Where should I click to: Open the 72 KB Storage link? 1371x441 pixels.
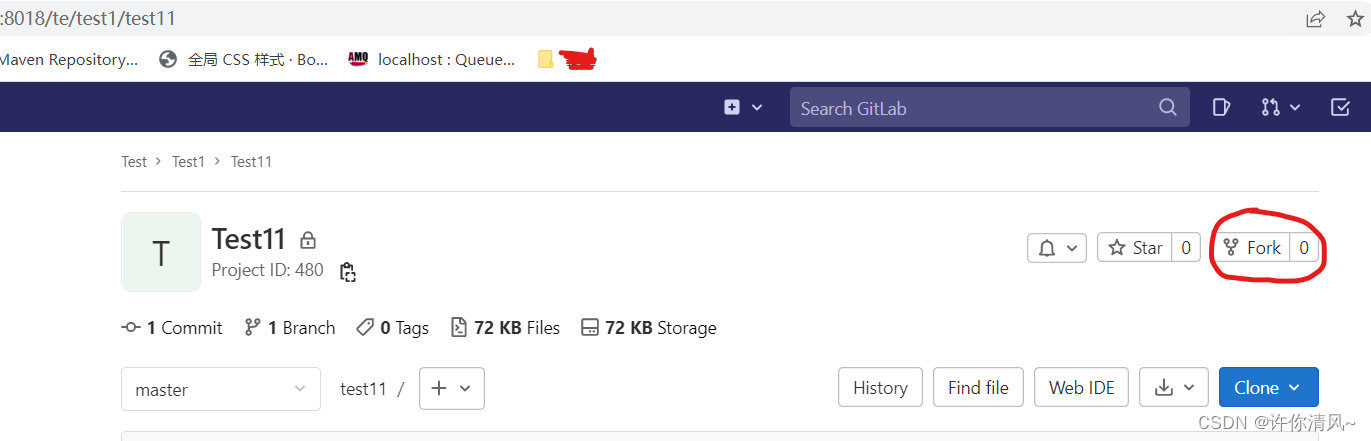[x=648, y=327]
